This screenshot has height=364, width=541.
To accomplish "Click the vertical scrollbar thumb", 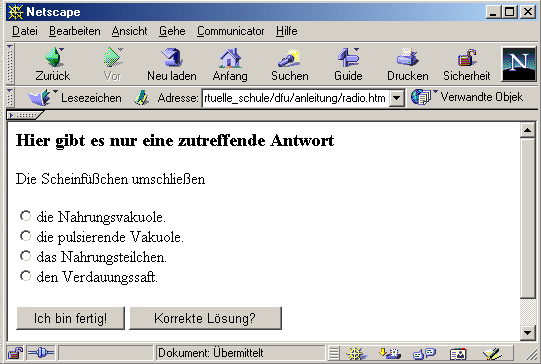I will [528, 218].
